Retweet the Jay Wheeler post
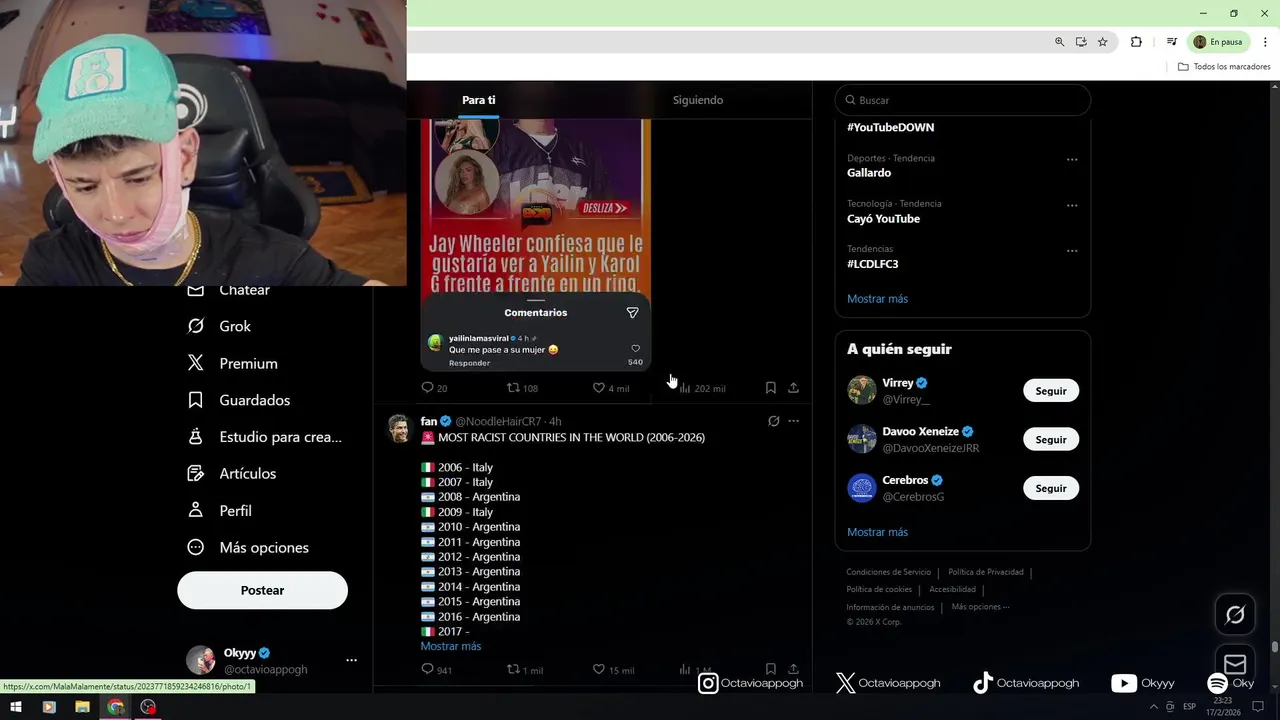Screen dimensions: 1280x720 click(x=513, y=387)
